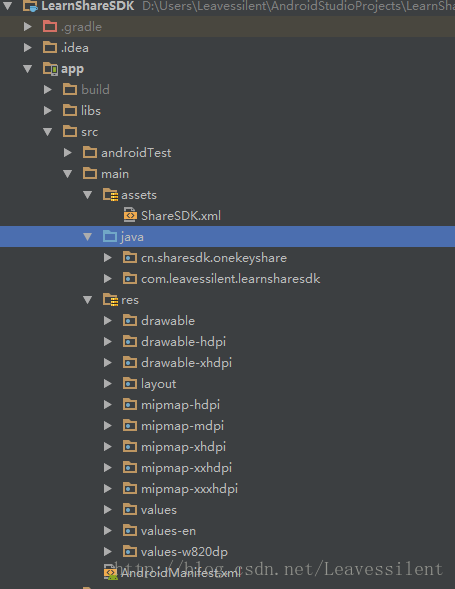
Task: Click the mipmap-xxhdpi folder icon
Action: 130,468
